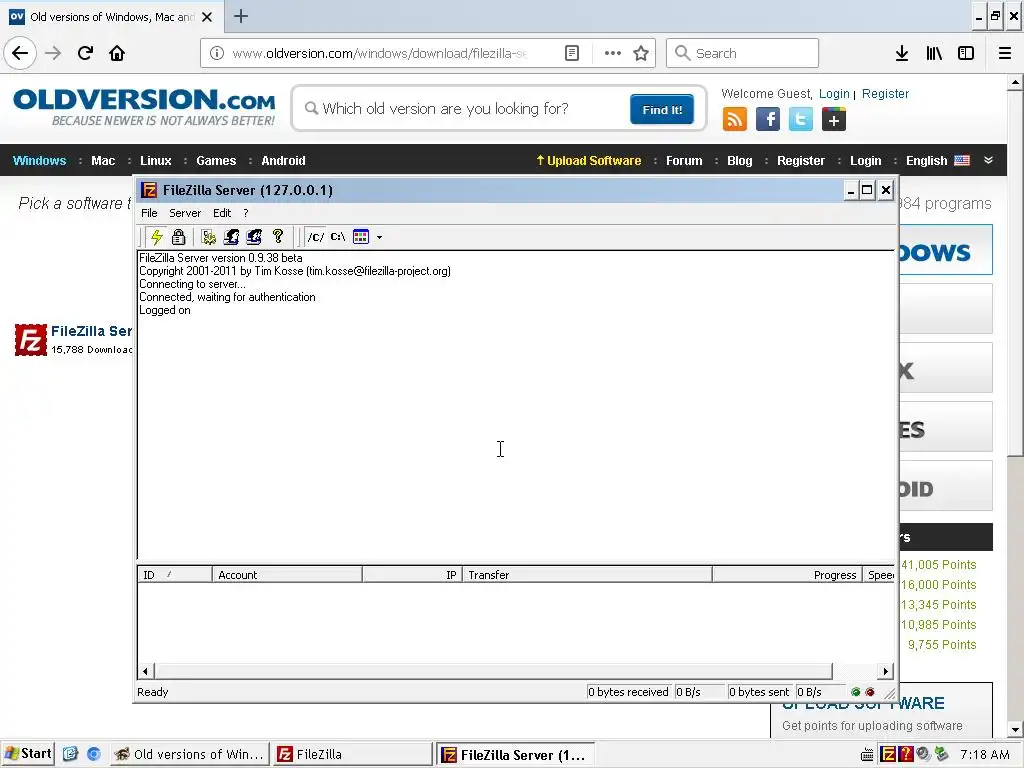Click the IP column header
1024x768 pixels.
[412, 575]
